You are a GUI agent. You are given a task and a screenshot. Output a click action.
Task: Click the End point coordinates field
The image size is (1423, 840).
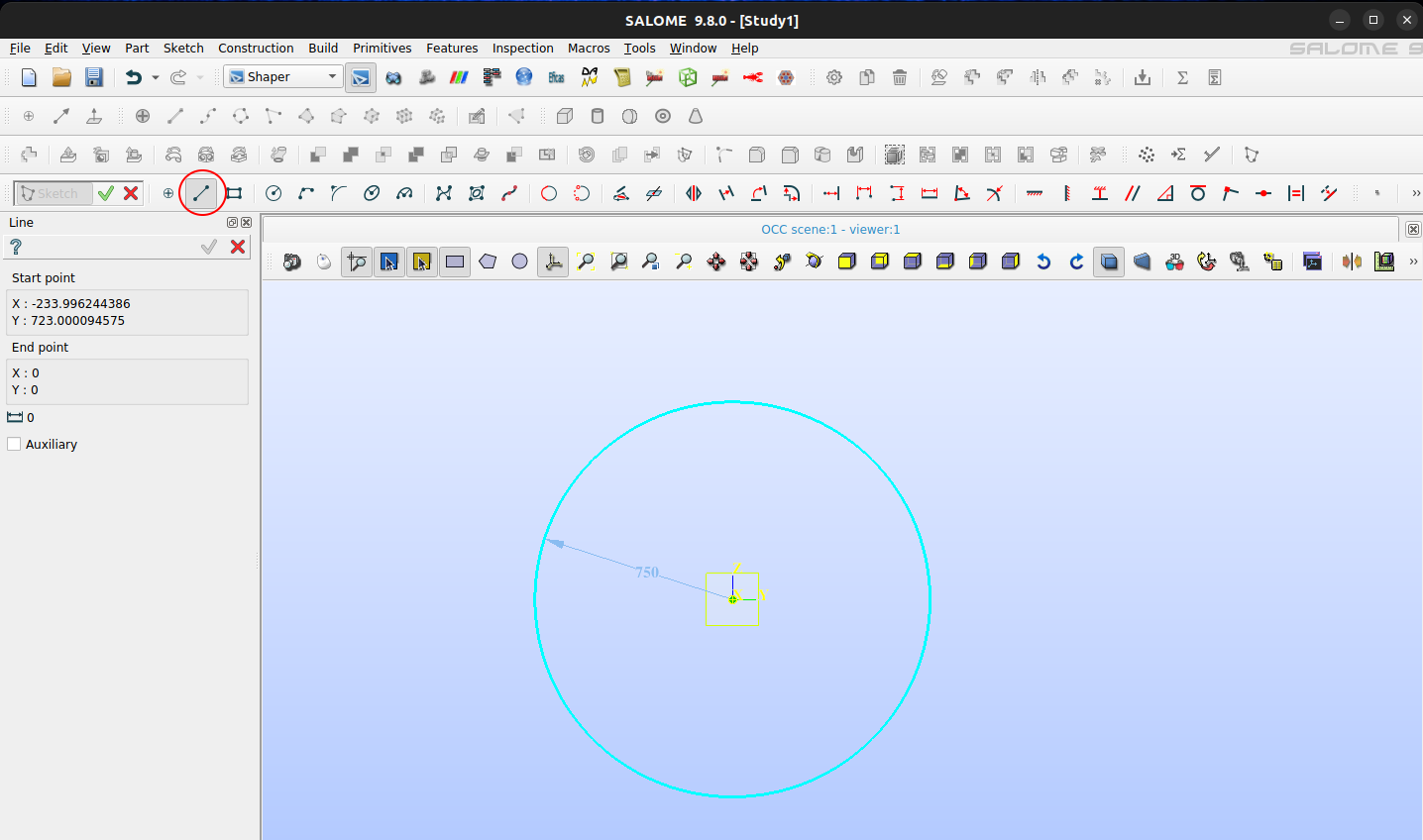point(127,381)
